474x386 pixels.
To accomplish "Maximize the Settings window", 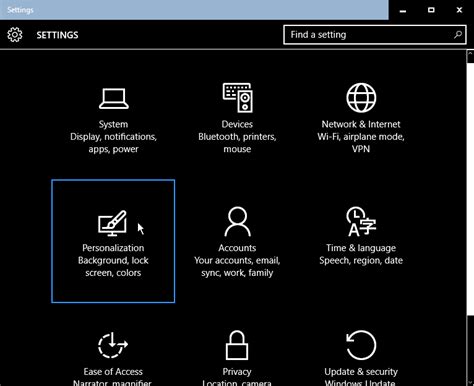I will point(431,10).
